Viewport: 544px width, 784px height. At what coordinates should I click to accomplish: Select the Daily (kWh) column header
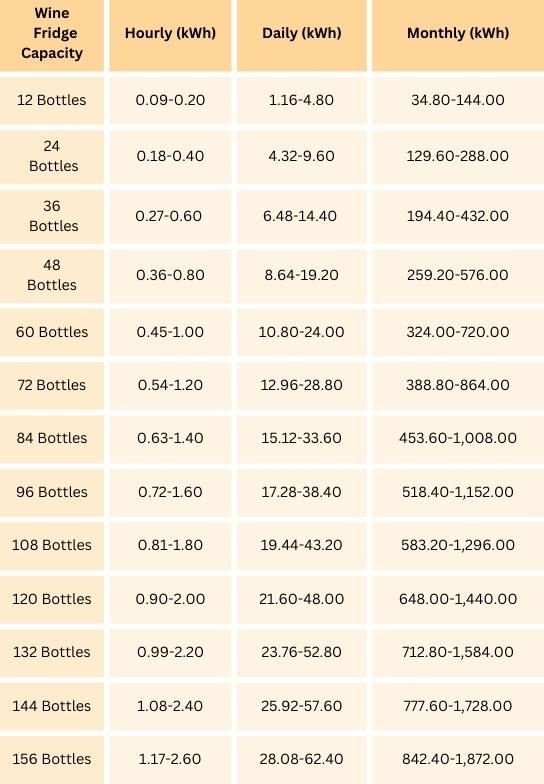pos(302,33)
